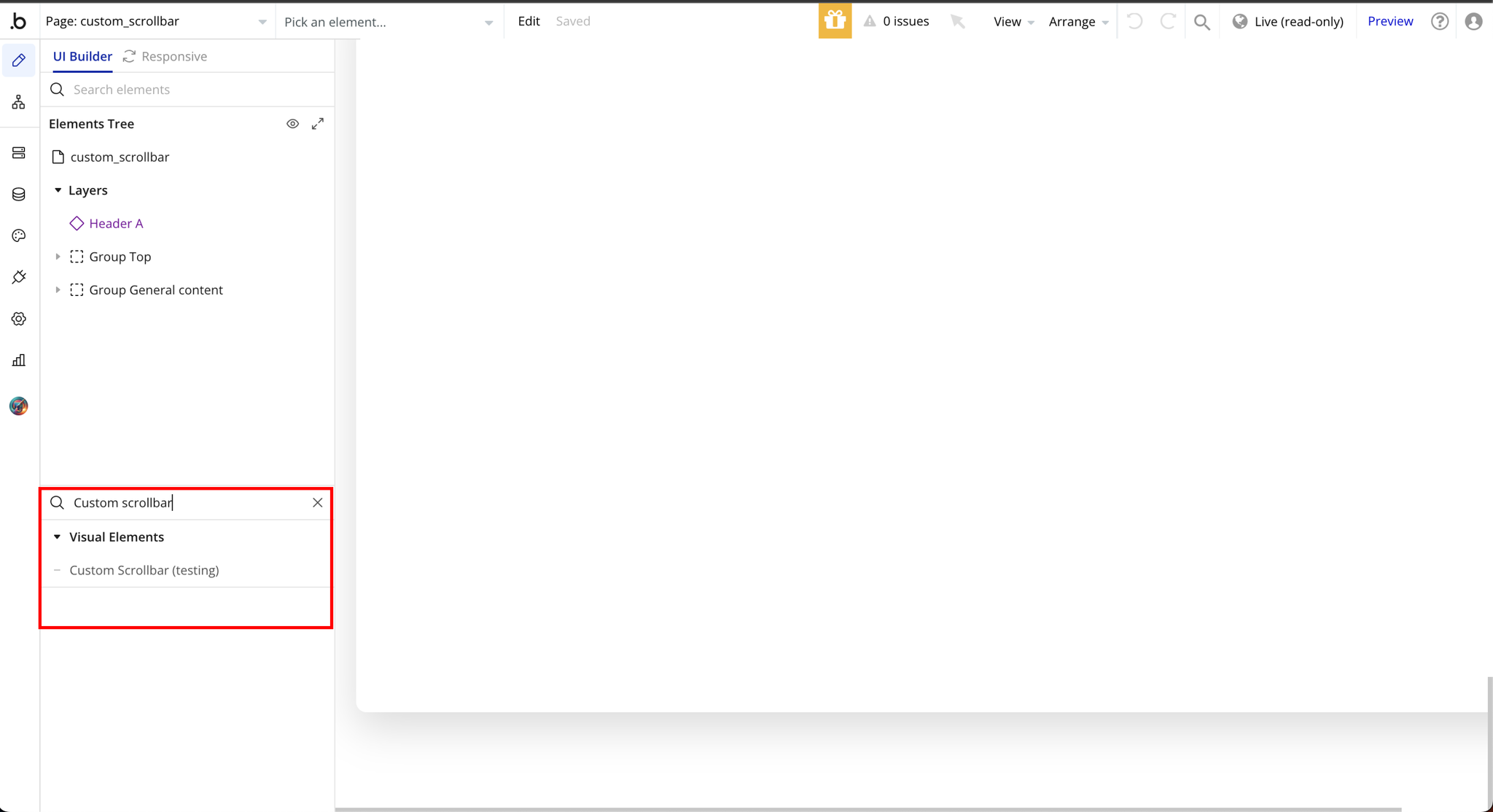Open the Styles palette icon

[19, 235]
